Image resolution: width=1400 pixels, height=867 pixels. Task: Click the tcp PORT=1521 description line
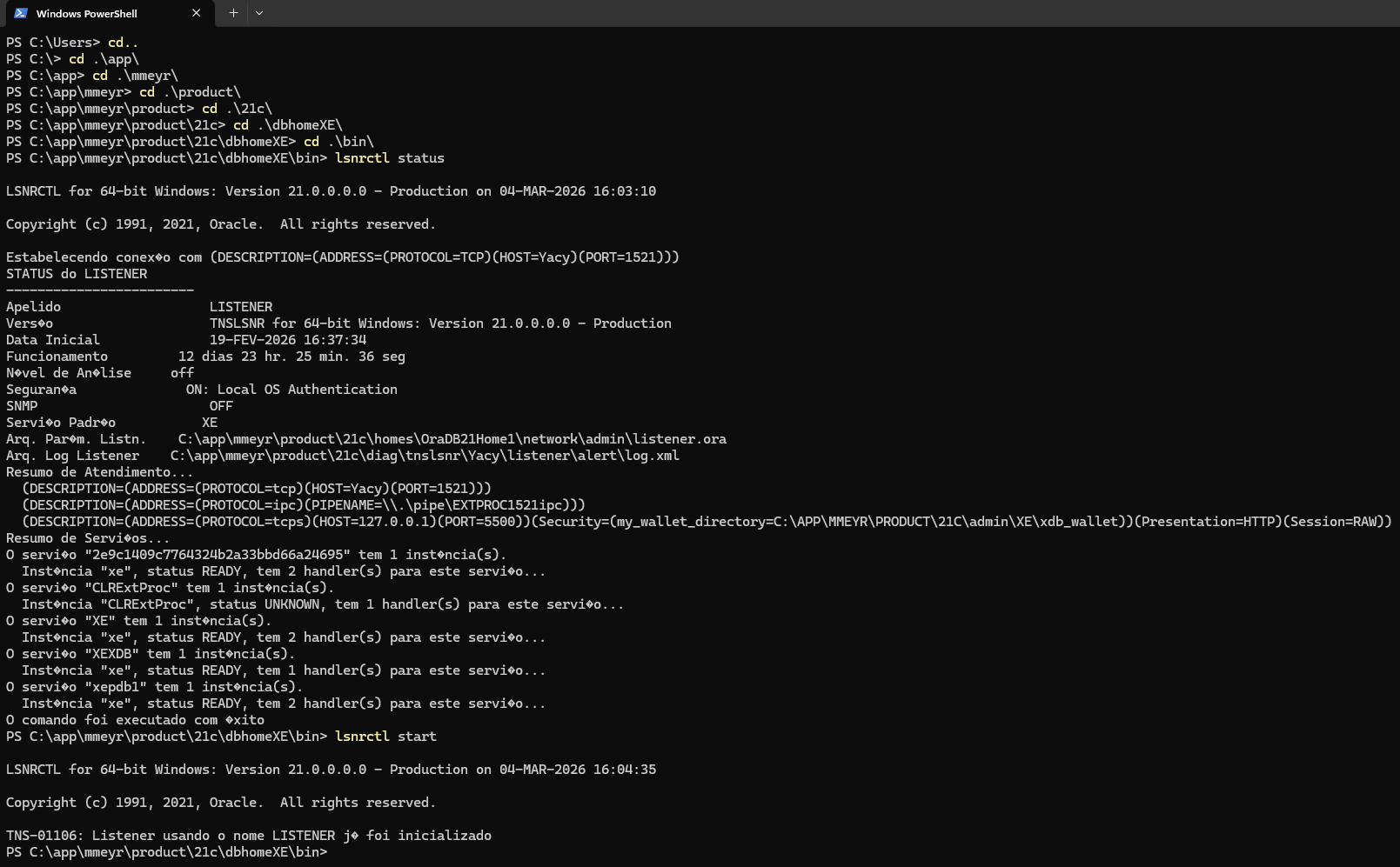point(257,489)
